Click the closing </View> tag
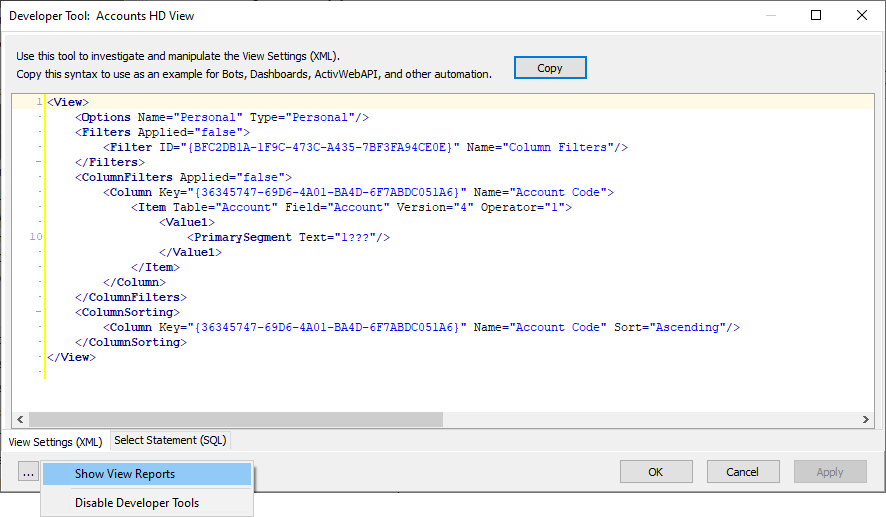 tap(72, 357)
